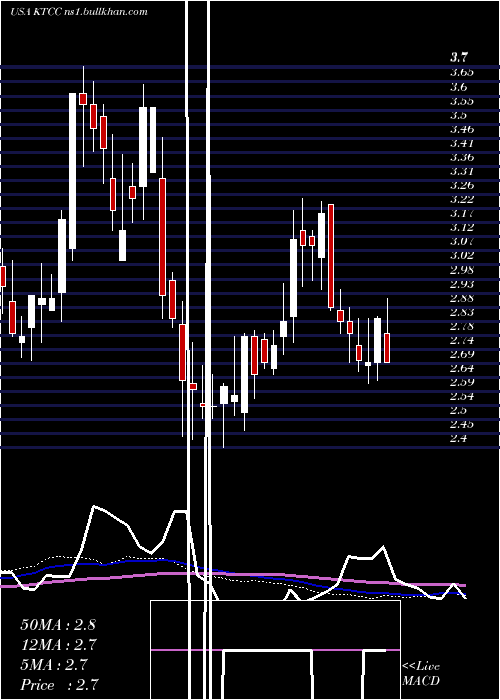
Task: Click the long red candlestick below 3.22
Action: tap(331, 256)
